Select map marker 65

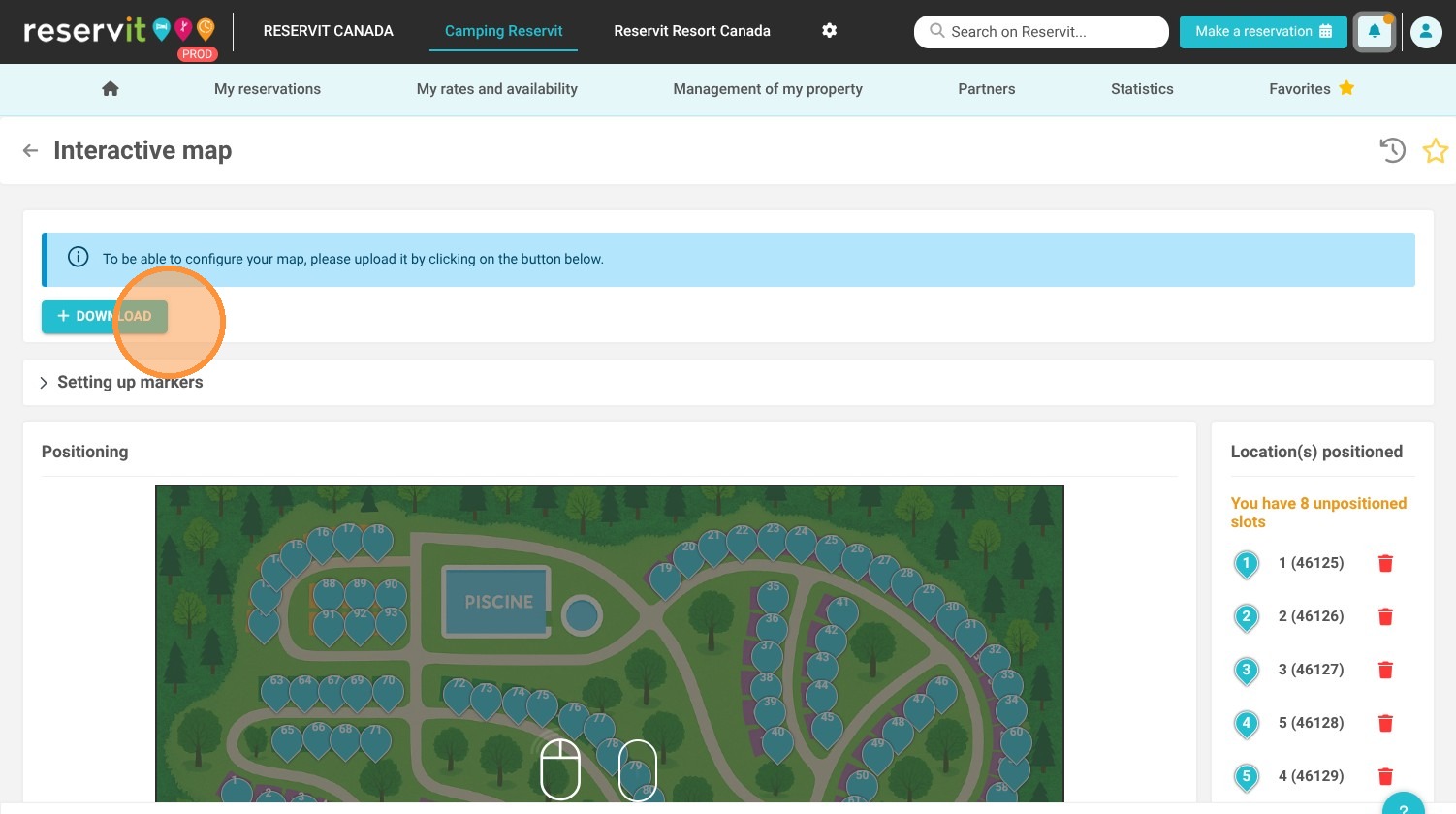pyautogui.click(x=287, y=741)
